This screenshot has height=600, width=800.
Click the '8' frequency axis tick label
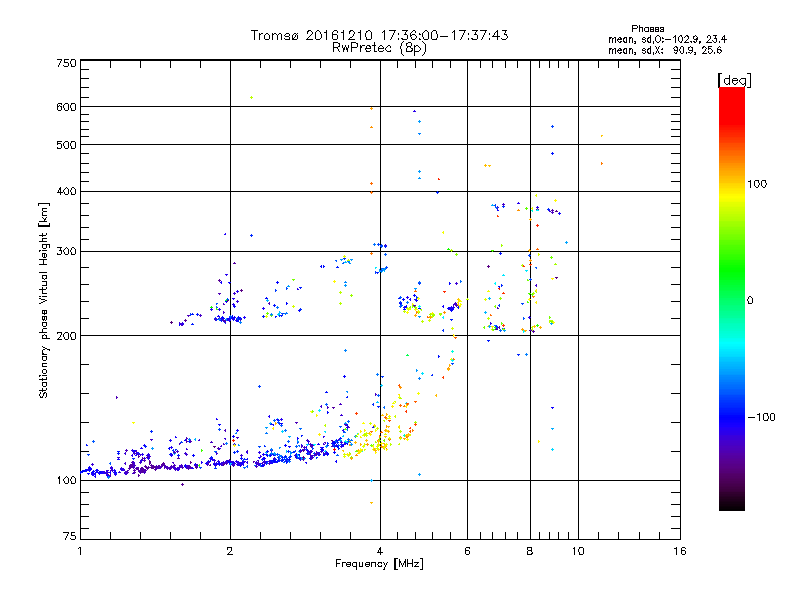coord(530,551)
